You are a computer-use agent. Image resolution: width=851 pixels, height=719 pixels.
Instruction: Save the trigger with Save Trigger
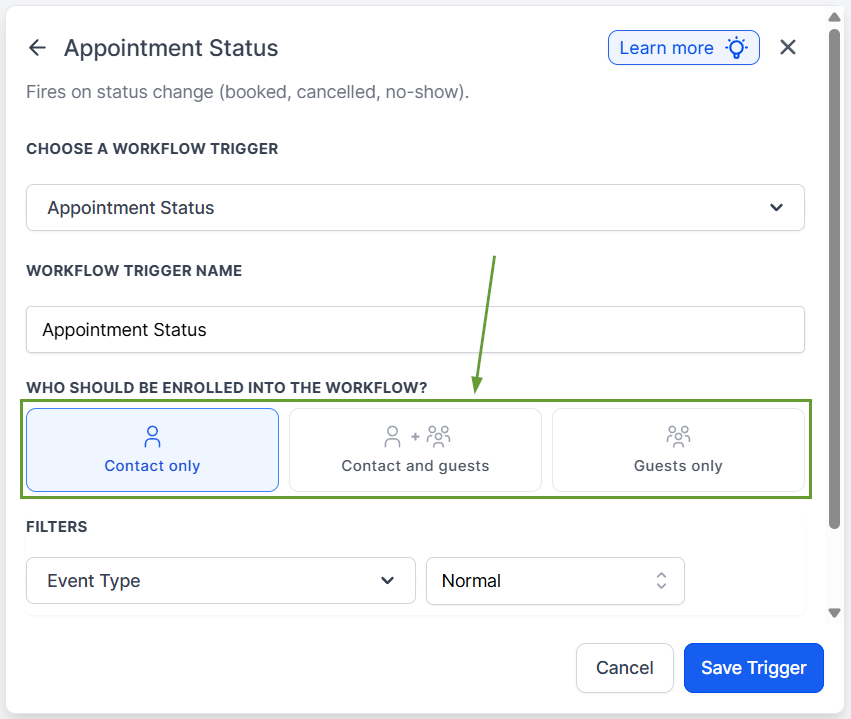click(x=753, y=668)
